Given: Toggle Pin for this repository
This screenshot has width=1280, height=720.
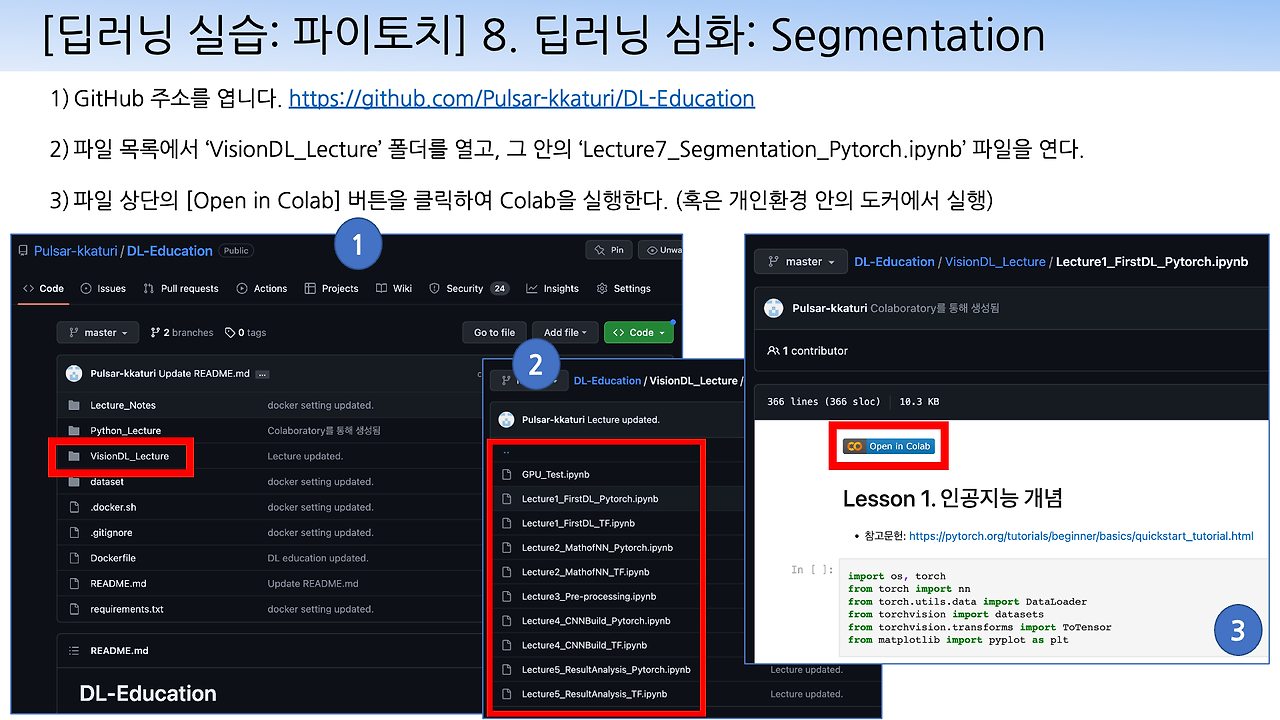Looking at the screenshot, I should [609, 250].
